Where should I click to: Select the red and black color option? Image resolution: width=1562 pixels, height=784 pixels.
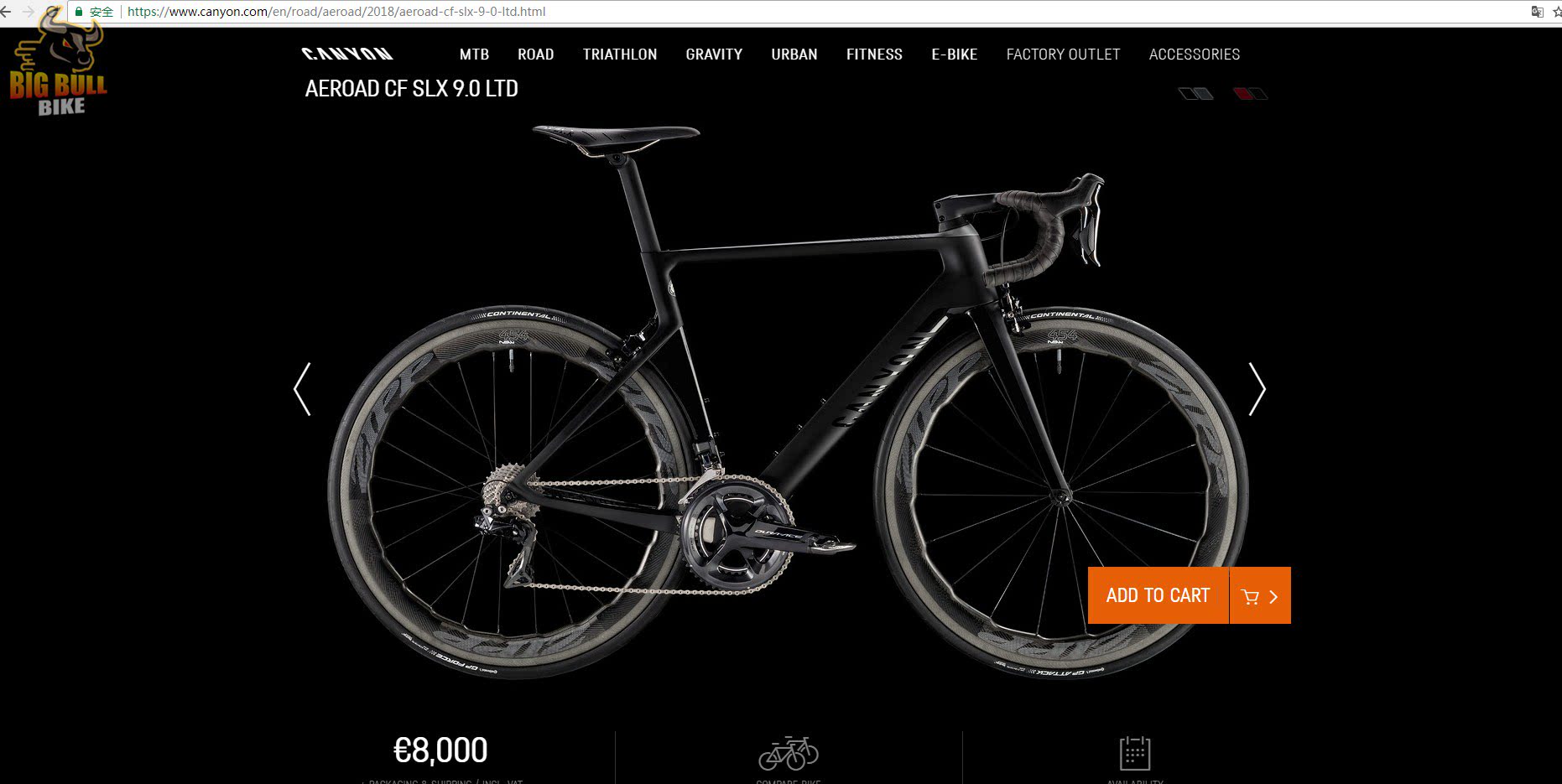(x=1250, y=94)
